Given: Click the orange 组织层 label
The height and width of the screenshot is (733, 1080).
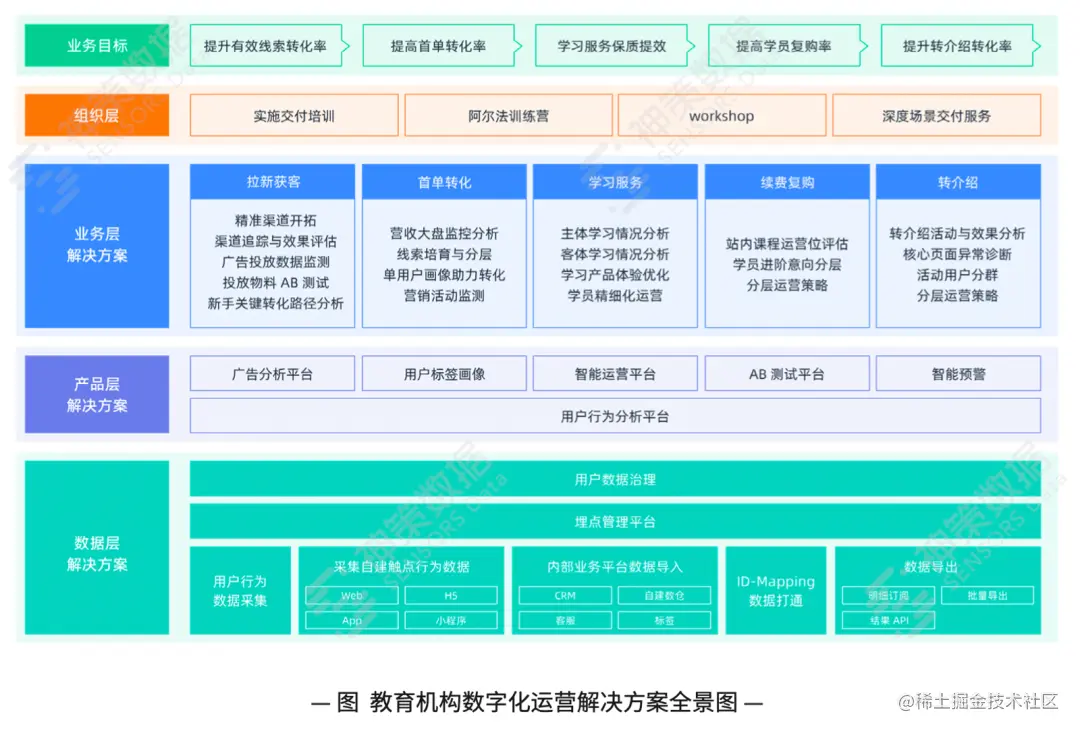Looking at the screenshot, I should [x=96, y=115].
